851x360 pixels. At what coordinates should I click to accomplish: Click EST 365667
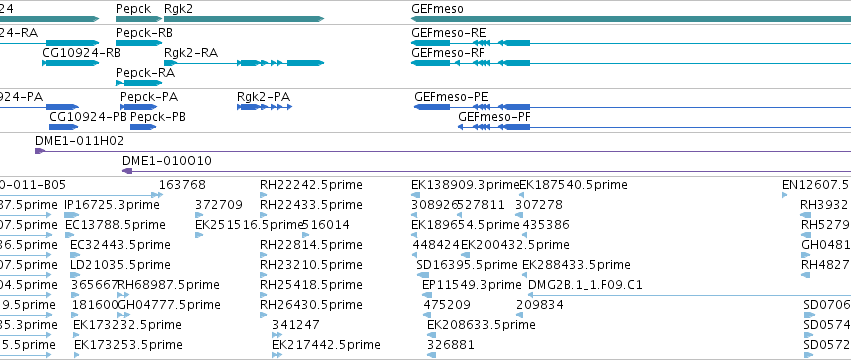(94, 285)
